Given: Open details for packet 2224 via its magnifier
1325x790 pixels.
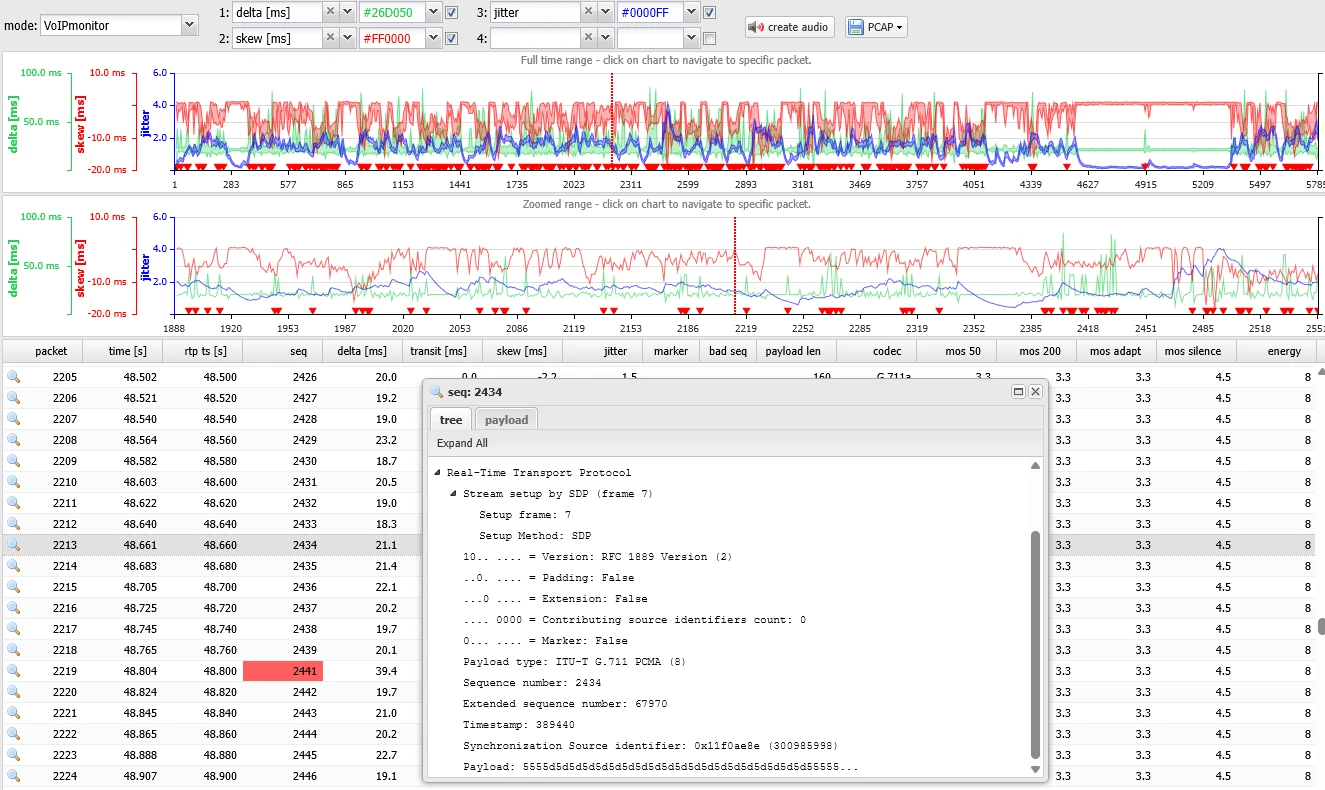Looking at the screenshot, I should [13, 776].
